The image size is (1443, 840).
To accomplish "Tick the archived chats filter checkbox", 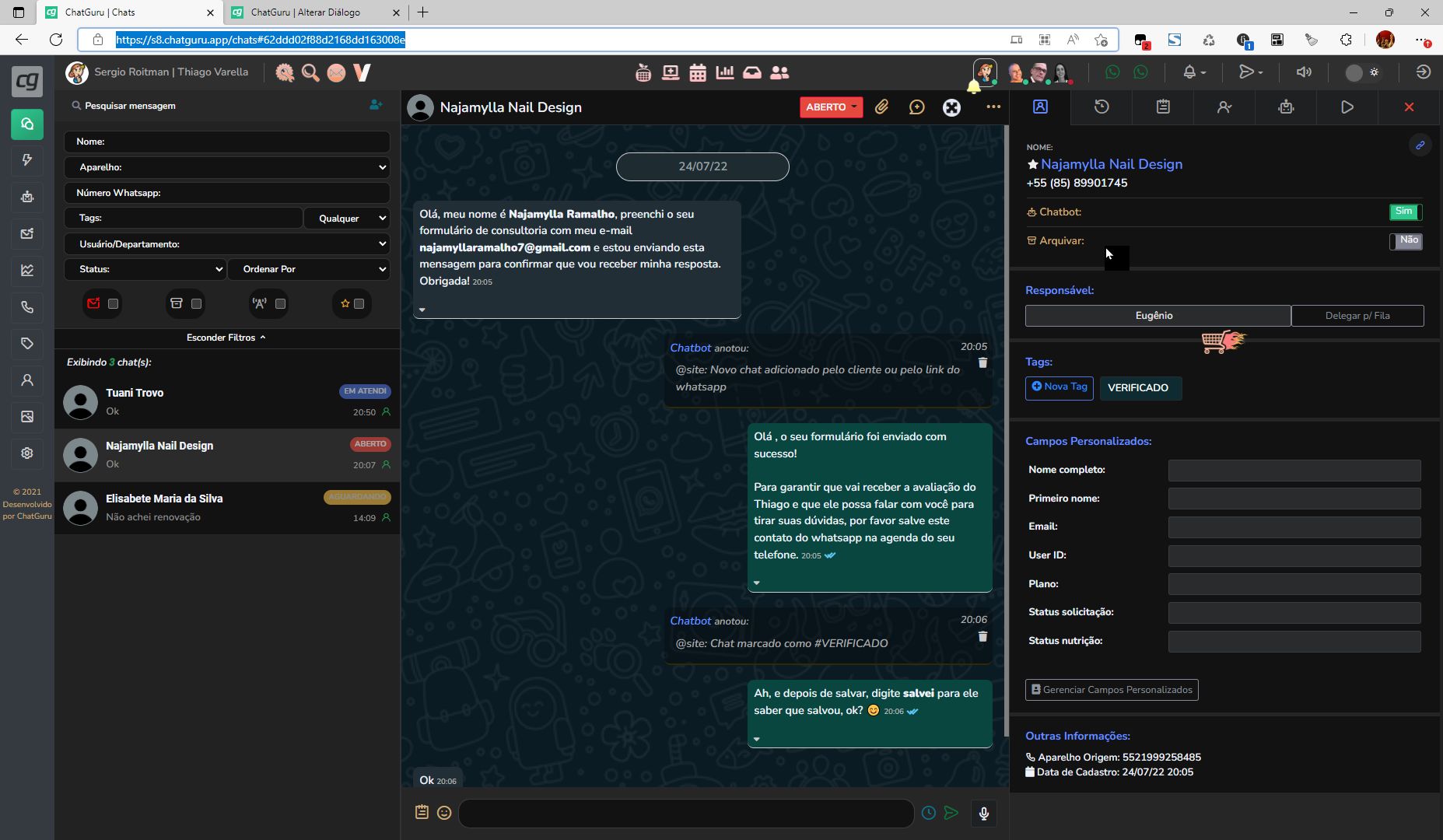I will (197, 304).
